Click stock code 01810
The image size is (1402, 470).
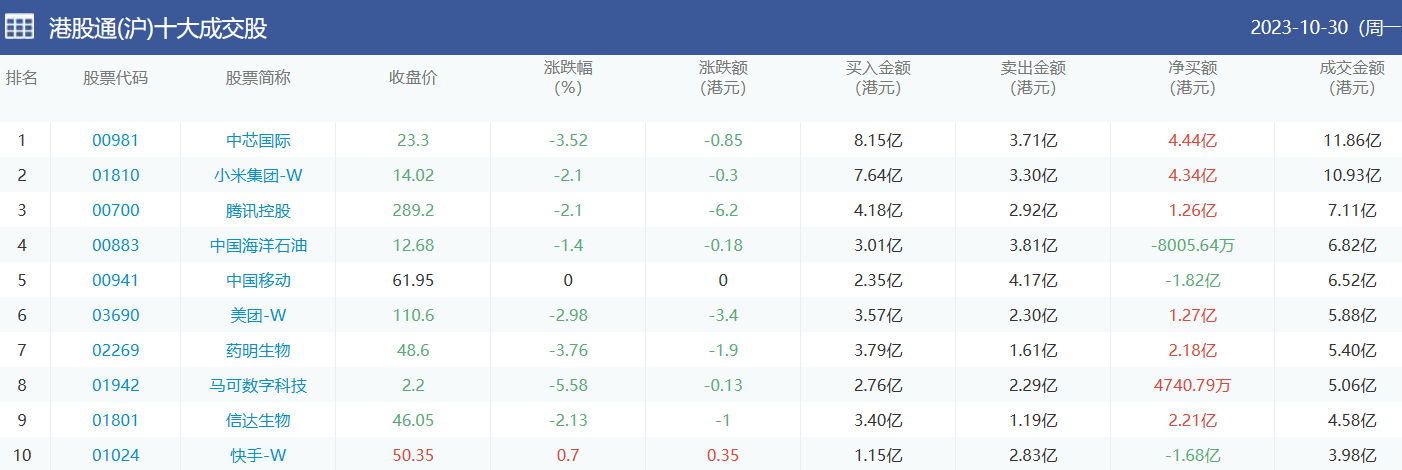coord(115,176)
